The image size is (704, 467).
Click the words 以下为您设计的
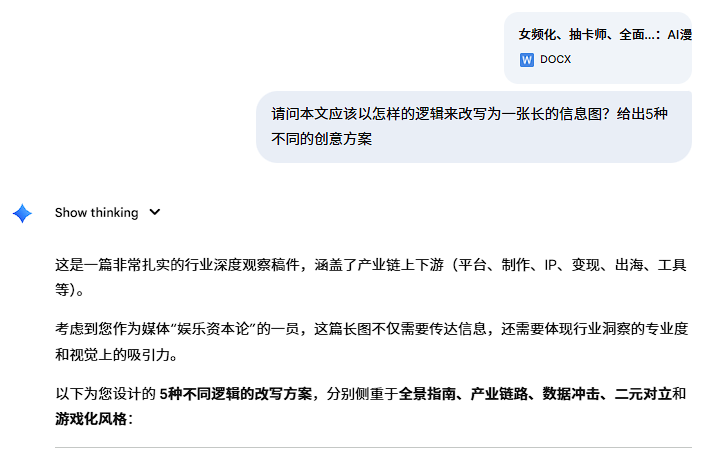click(105, 393)
